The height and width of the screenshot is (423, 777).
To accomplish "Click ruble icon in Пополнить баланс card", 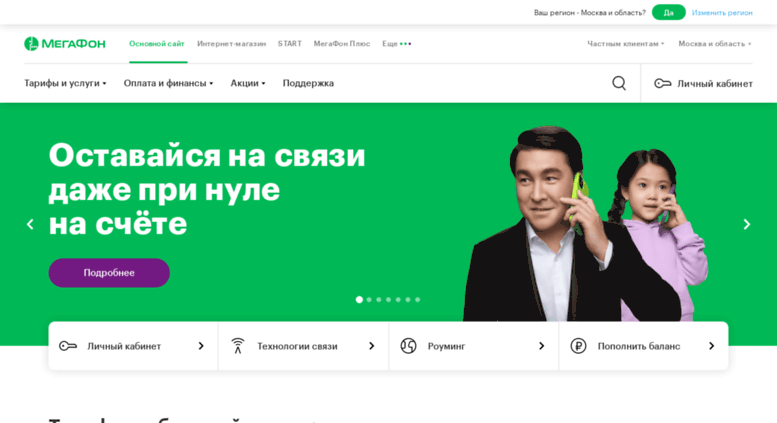I will click(x=578, y=346).
